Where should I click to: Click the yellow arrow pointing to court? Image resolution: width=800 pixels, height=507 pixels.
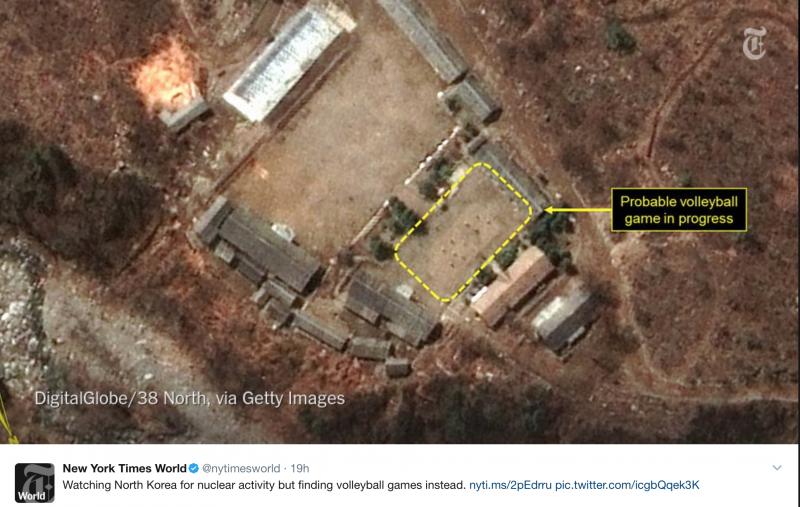pyautogui.click(x=578, y=210)
